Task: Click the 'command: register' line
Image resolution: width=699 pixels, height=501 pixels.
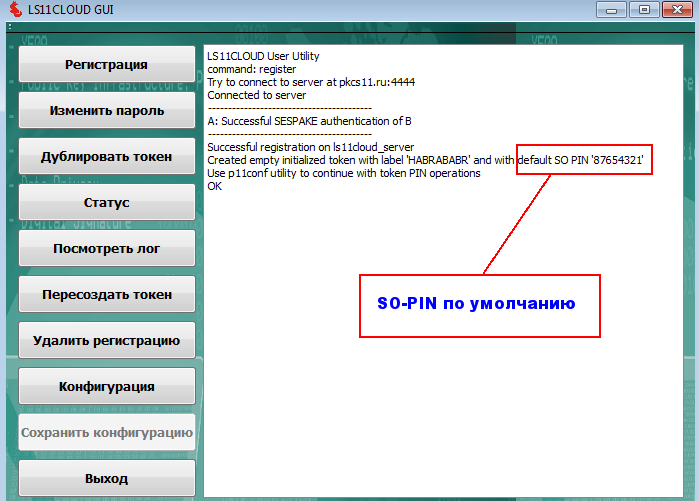Action: coord(251,69)
